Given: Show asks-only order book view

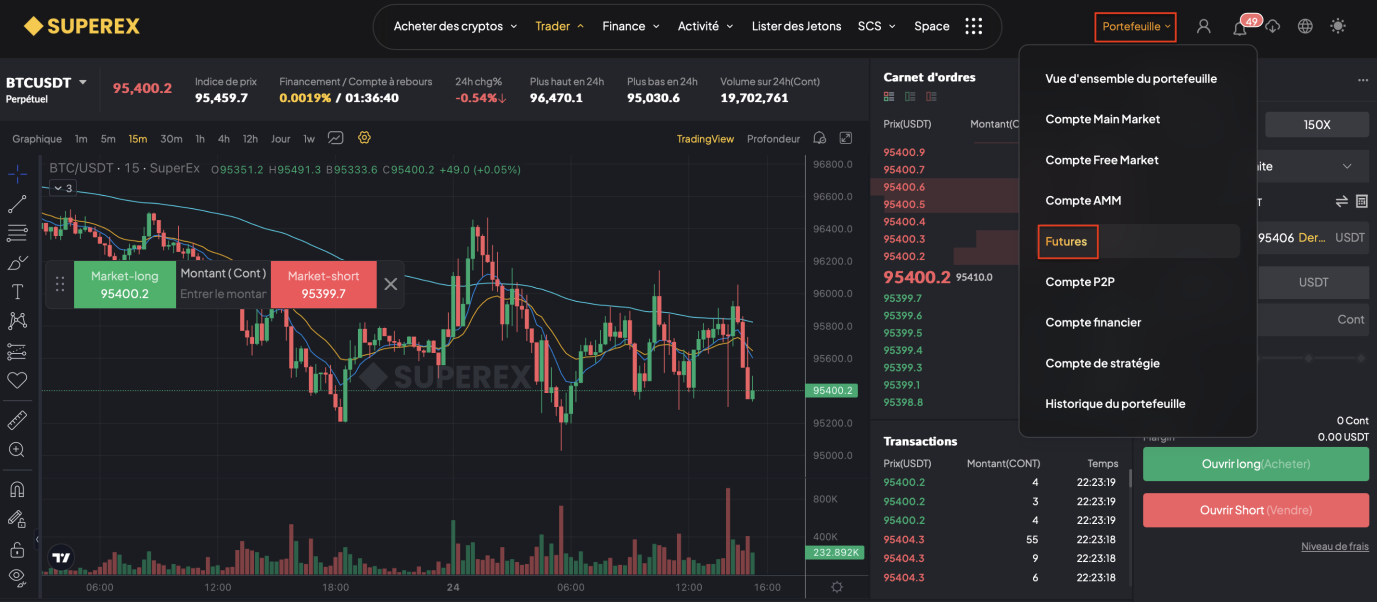Looking at the screenshot, I should pos(931,97).
